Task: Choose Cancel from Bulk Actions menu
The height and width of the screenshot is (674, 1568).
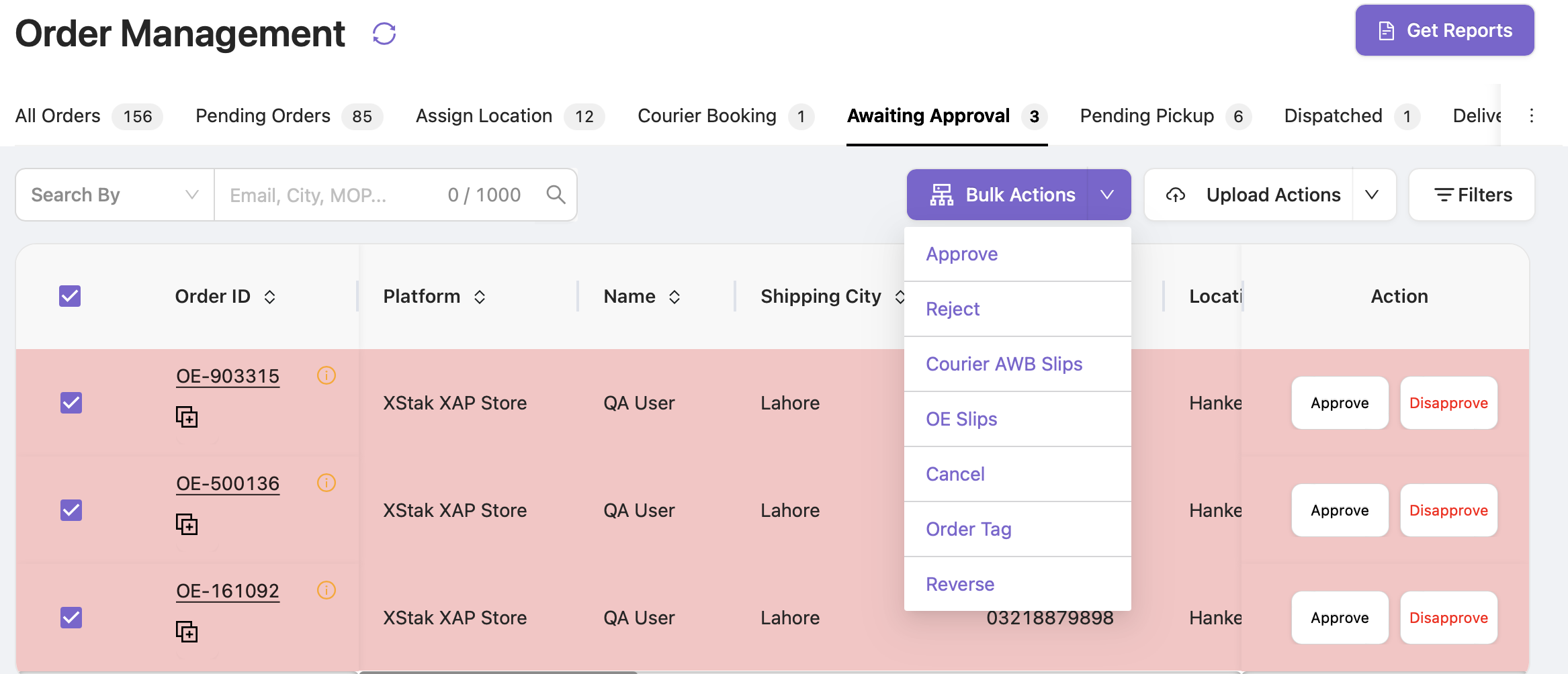Action: pos(1017,474)
